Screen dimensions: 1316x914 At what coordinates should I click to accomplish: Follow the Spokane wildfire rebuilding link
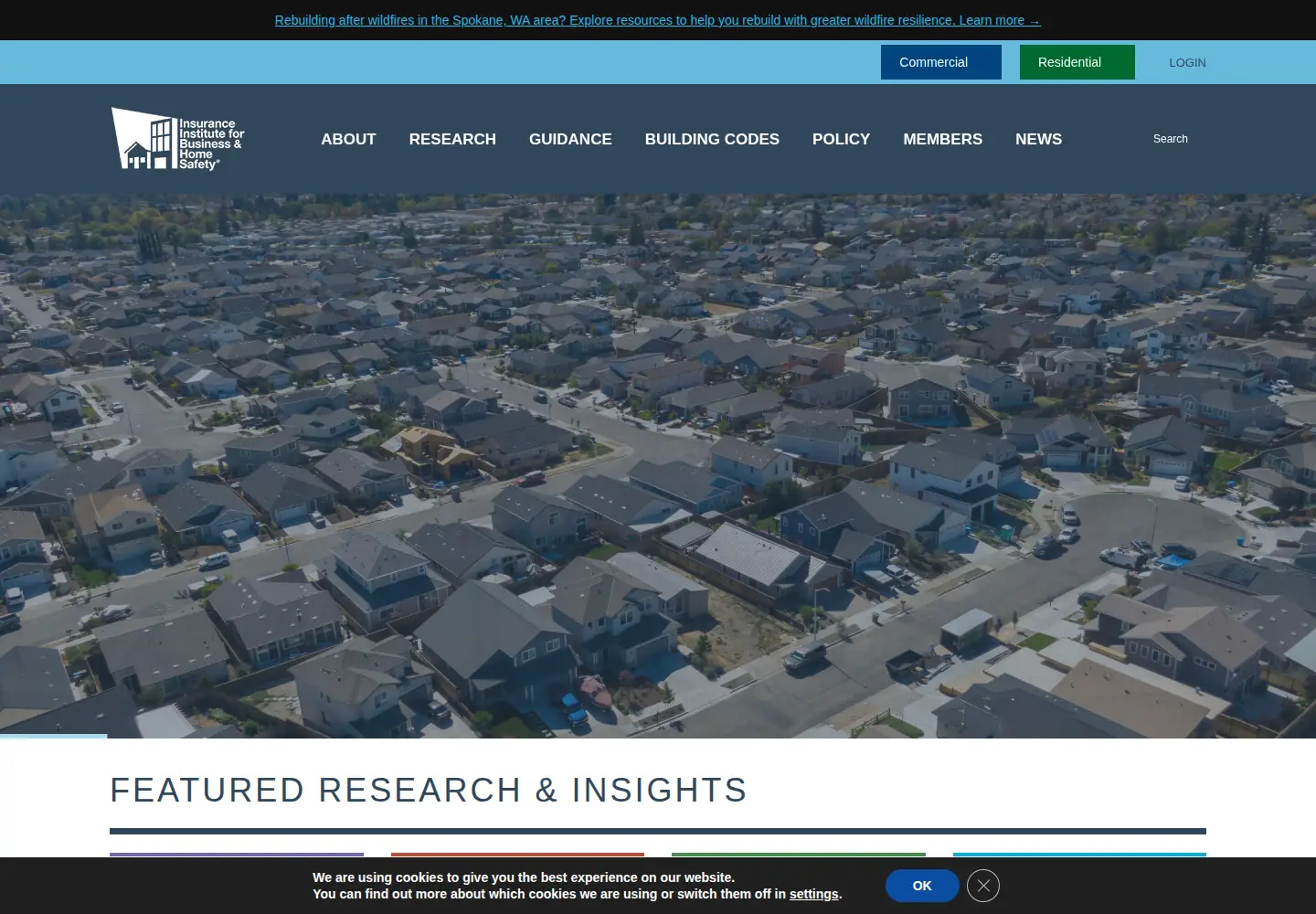click(x=657, y=20)
